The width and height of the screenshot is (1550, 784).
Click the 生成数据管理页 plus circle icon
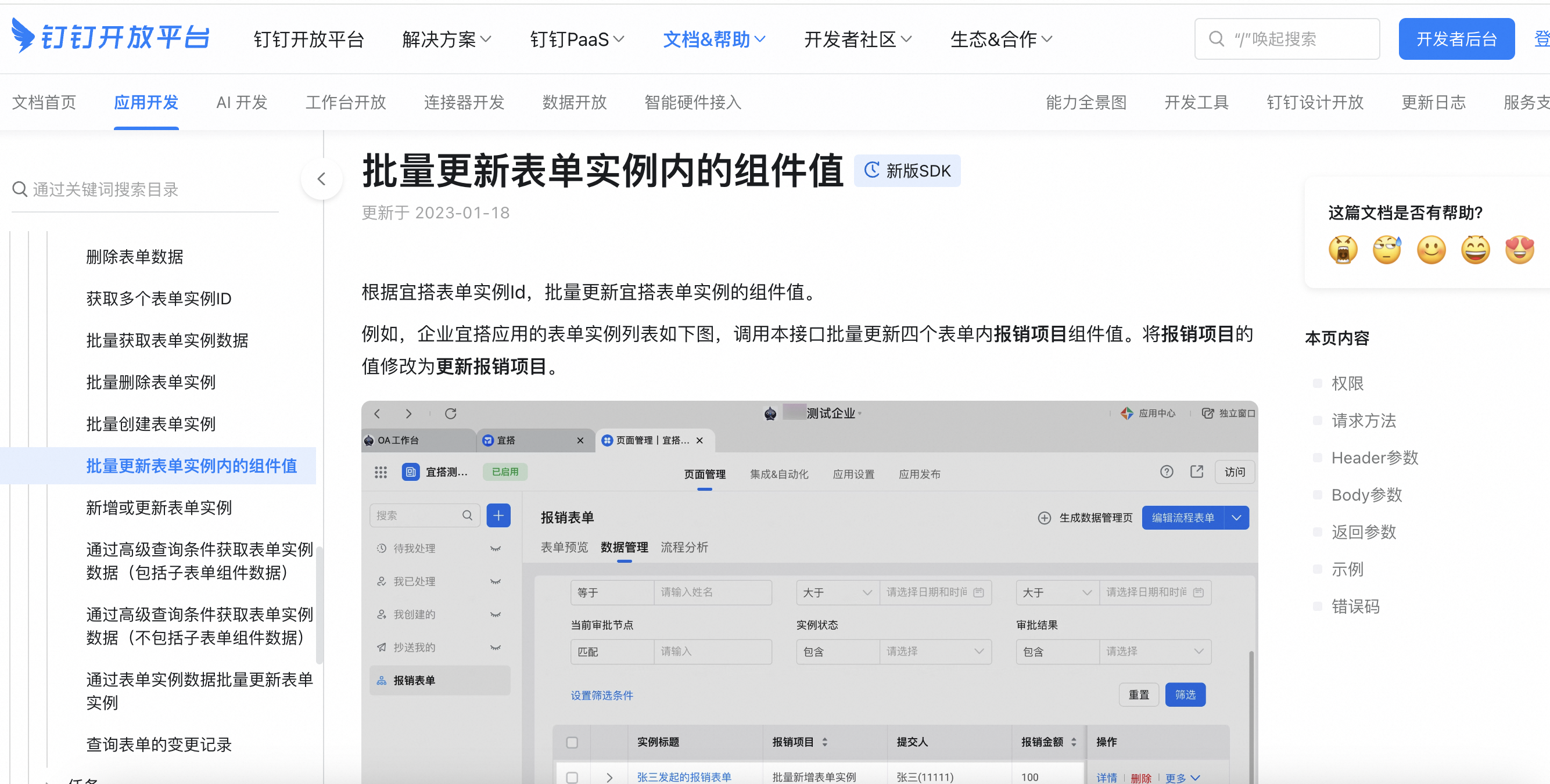click(1044, 518)
